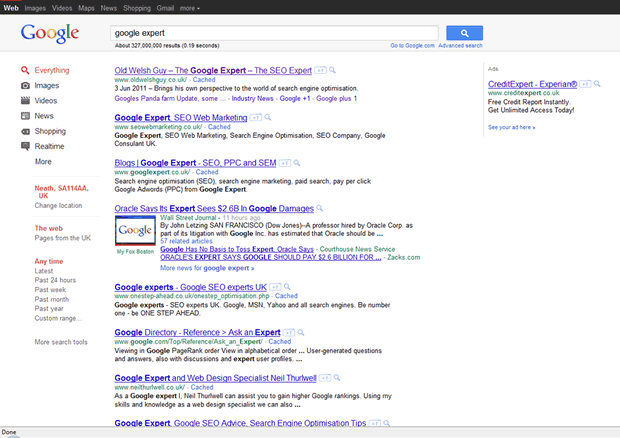The height and width of the screenshot is (438, 620).
Task: Click 'Go to Google.com' link
Action: pyautogui.click(x=412, y=45)
